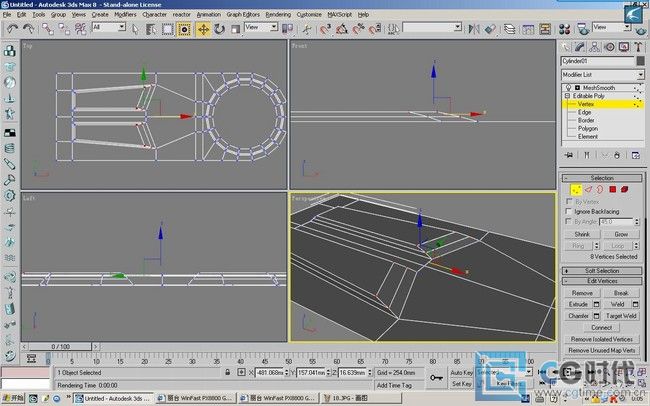The width and height of the screenshot is (650, 406).
Task: Click the Redo arrow in the main toolbar
Action: tap(29, 29)
